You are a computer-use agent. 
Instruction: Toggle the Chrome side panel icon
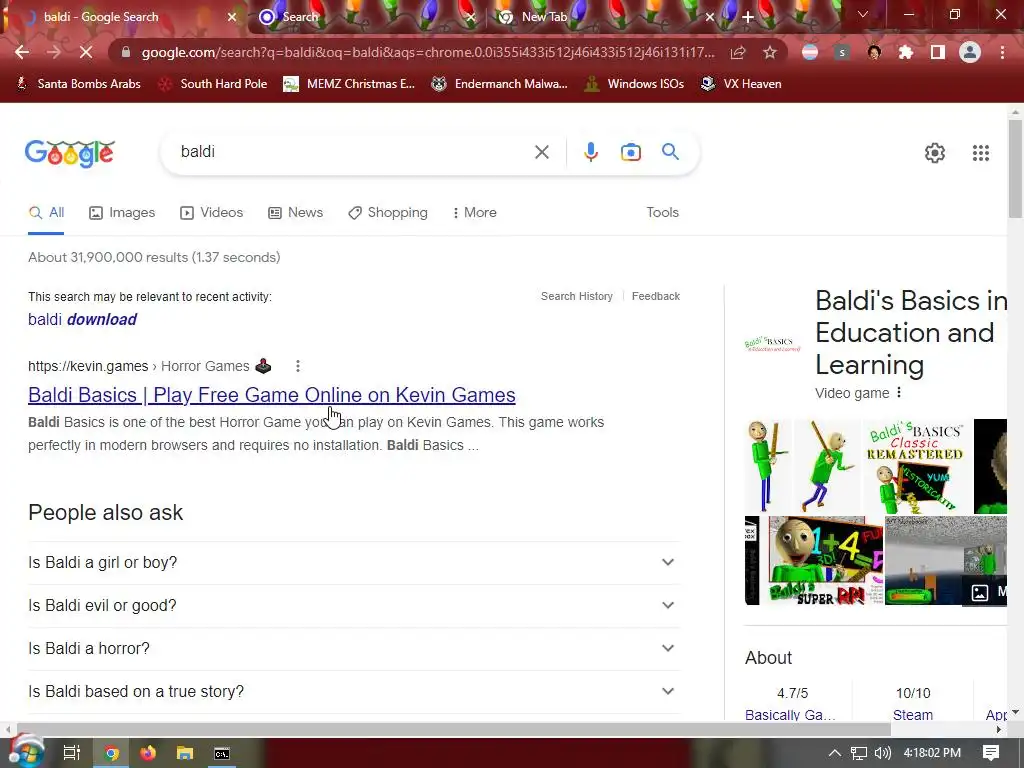[938, 52]
